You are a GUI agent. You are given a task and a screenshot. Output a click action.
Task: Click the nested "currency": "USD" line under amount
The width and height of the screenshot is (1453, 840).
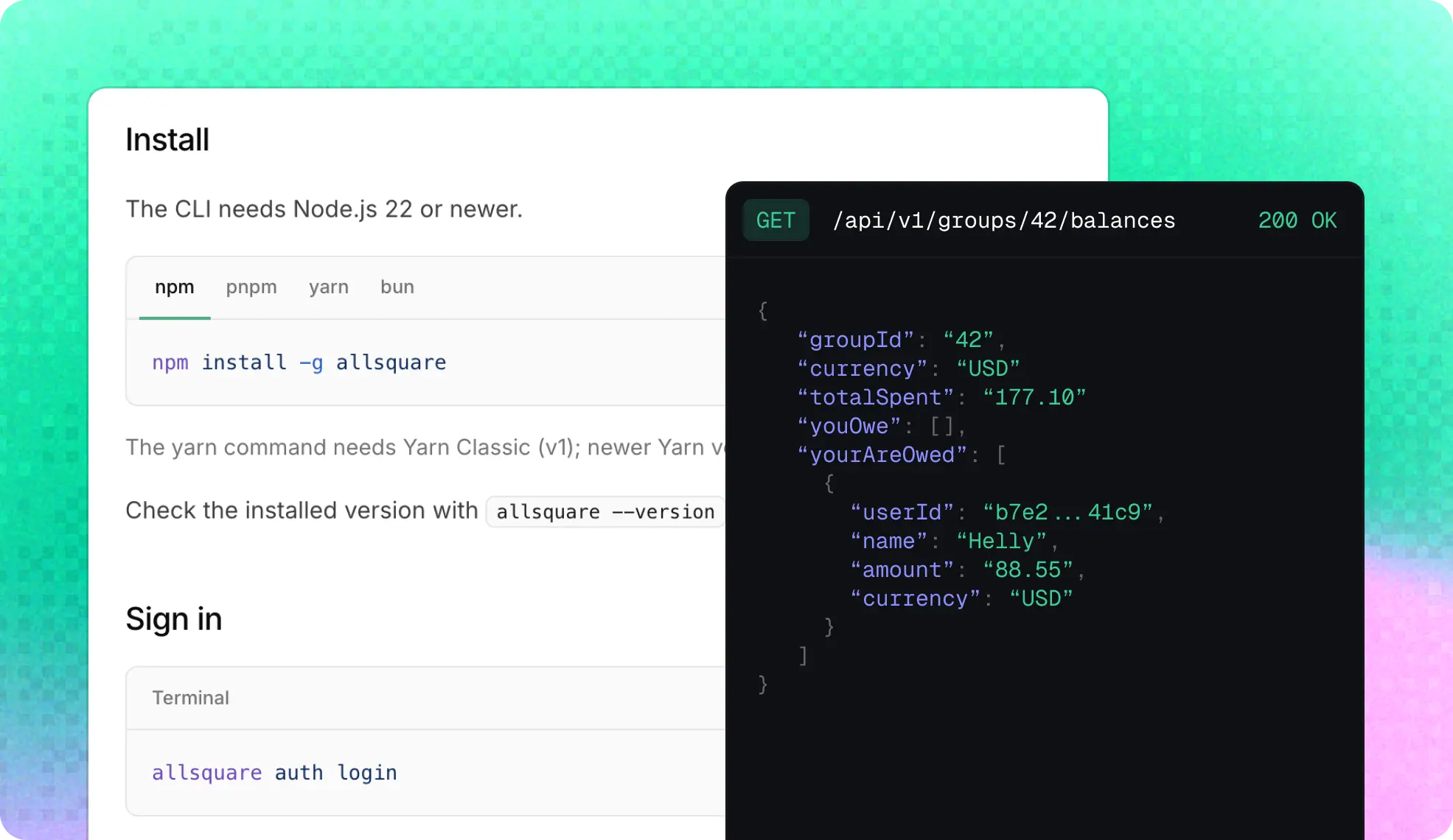click(x=961, y=598)
